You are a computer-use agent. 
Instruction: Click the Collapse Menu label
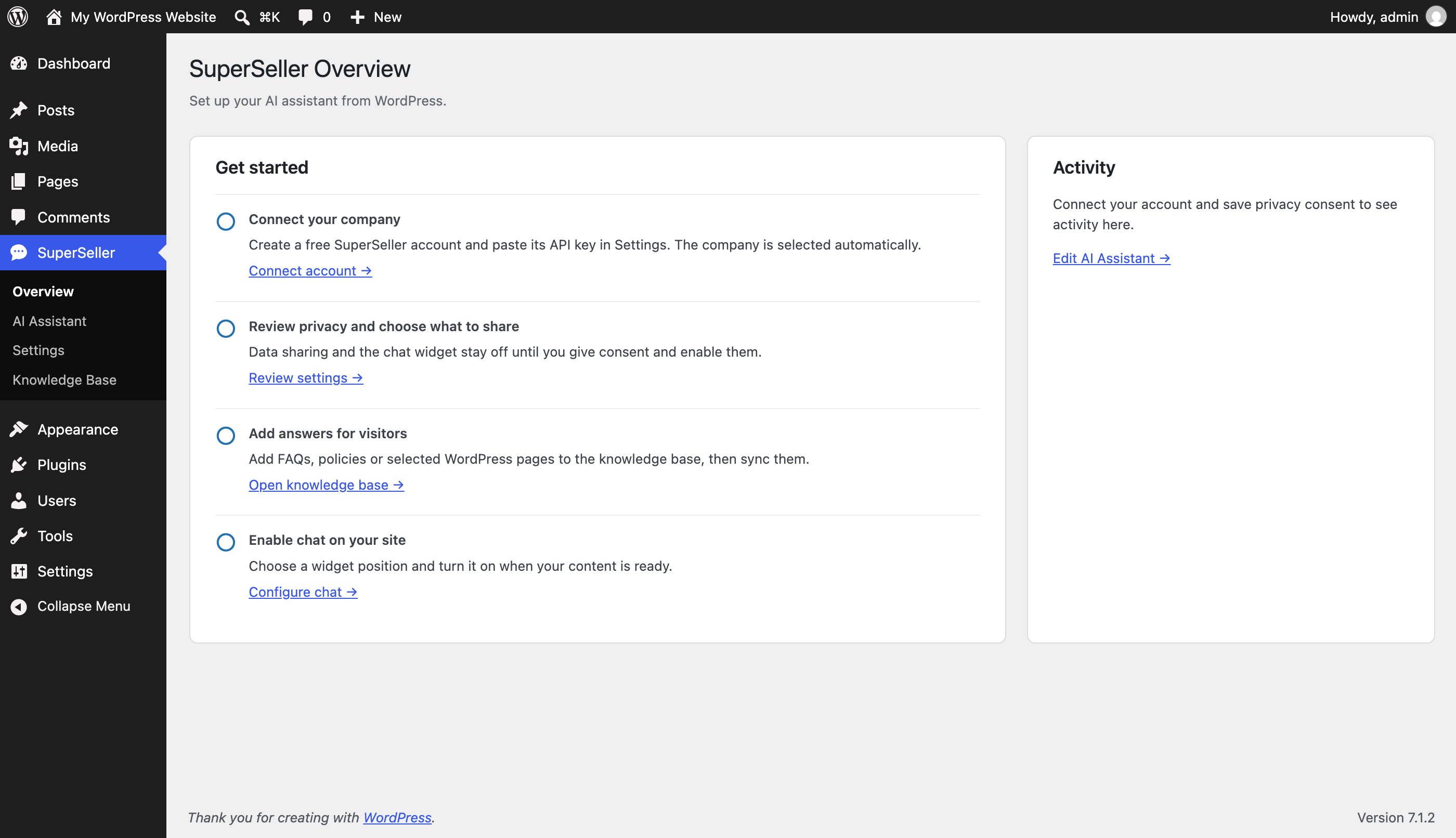(84, 607)
